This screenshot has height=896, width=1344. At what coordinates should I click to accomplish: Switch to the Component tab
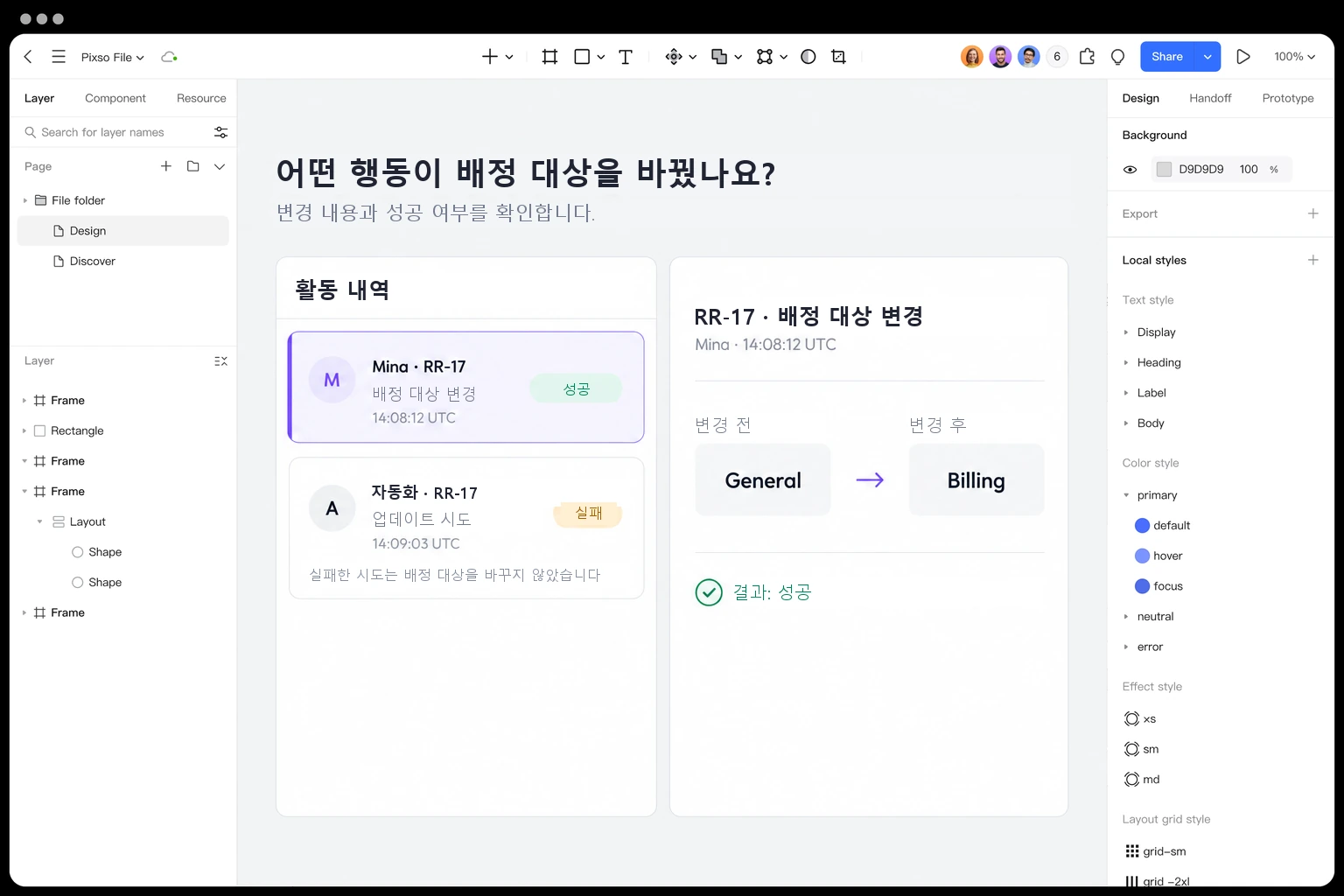115,98
